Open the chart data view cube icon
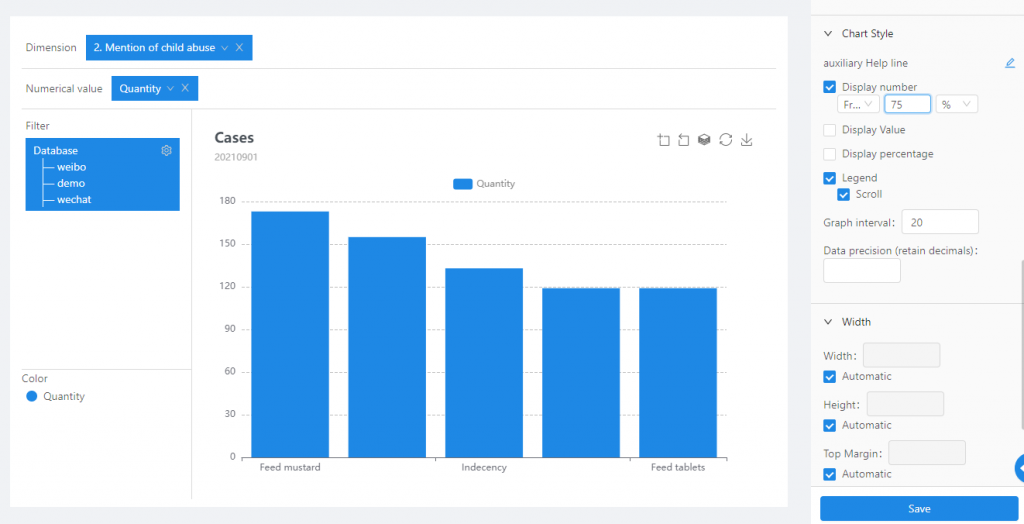 704,140
